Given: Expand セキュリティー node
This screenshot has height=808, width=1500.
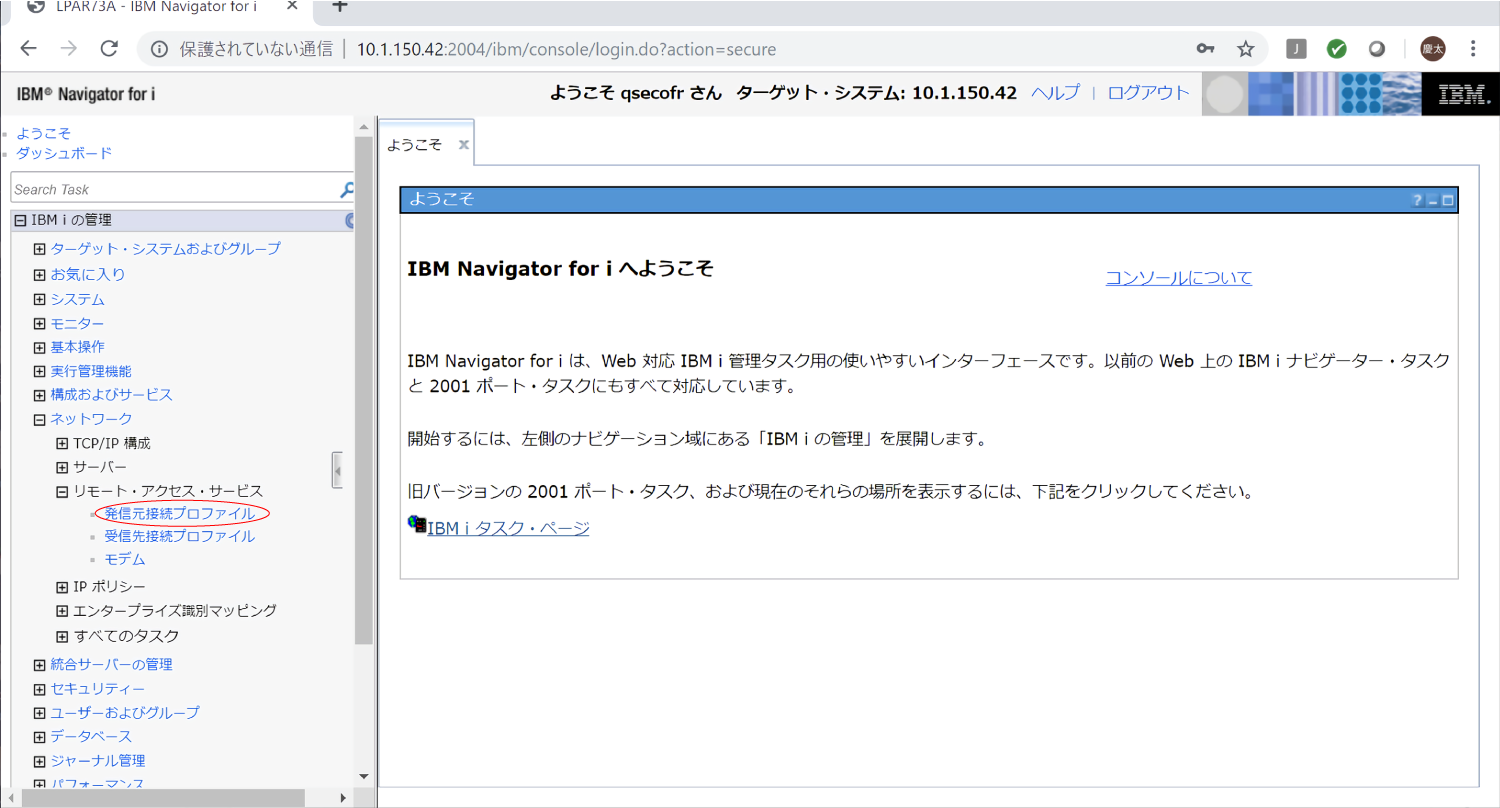Looking at the screenshot, I should [x=39, y=689].
